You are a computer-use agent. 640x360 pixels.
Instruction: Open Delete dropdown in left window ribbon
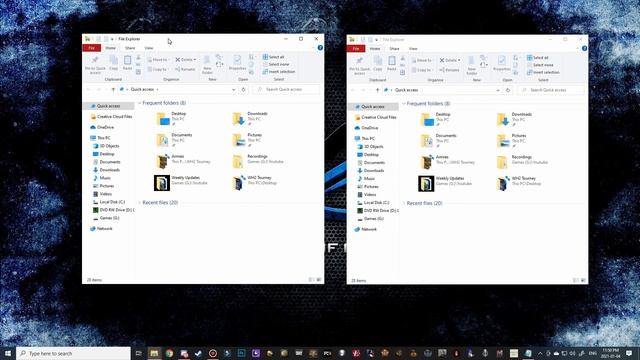[x=195, y=60]
